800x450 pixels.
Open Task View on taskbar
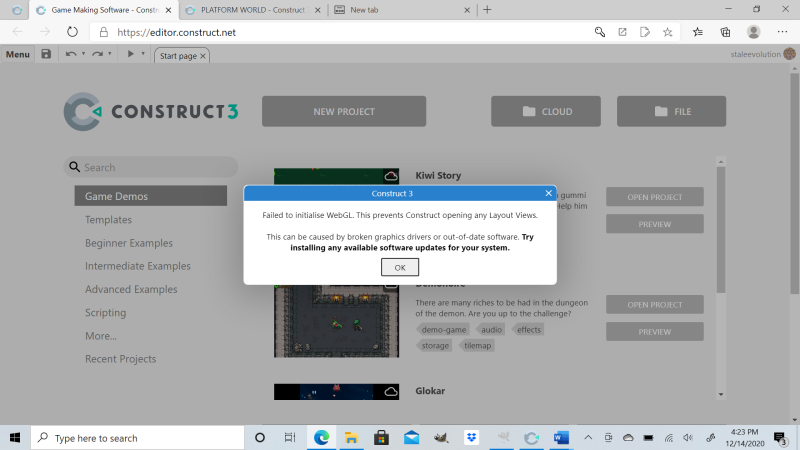[290, 438]
